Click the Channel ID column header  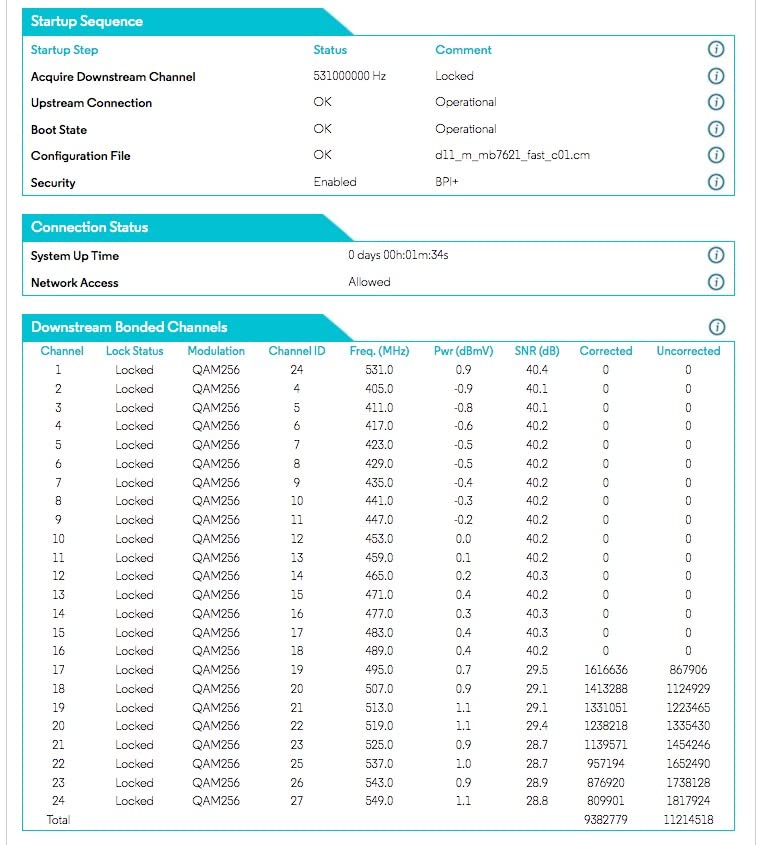pyautogui.click(x=297, y=351)
